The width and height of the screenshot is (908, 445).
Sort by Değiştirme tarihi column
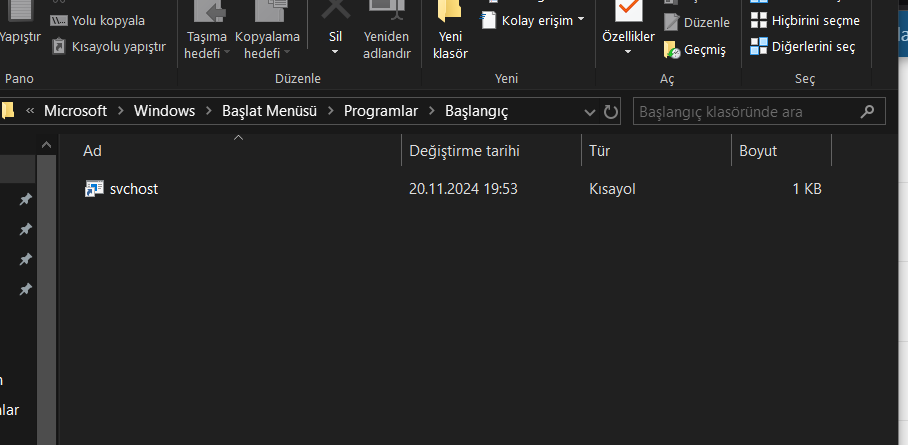[491, 151]
